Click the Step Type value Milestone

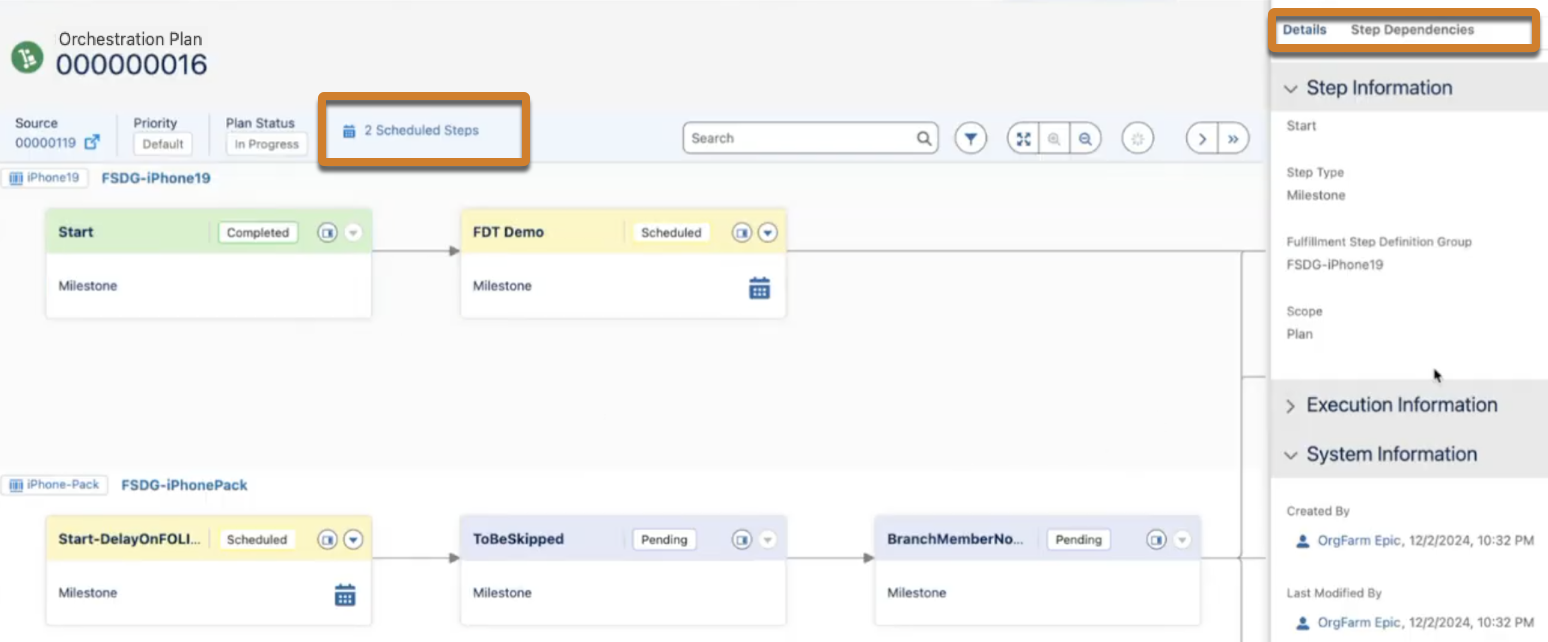tap(1316, 195)
